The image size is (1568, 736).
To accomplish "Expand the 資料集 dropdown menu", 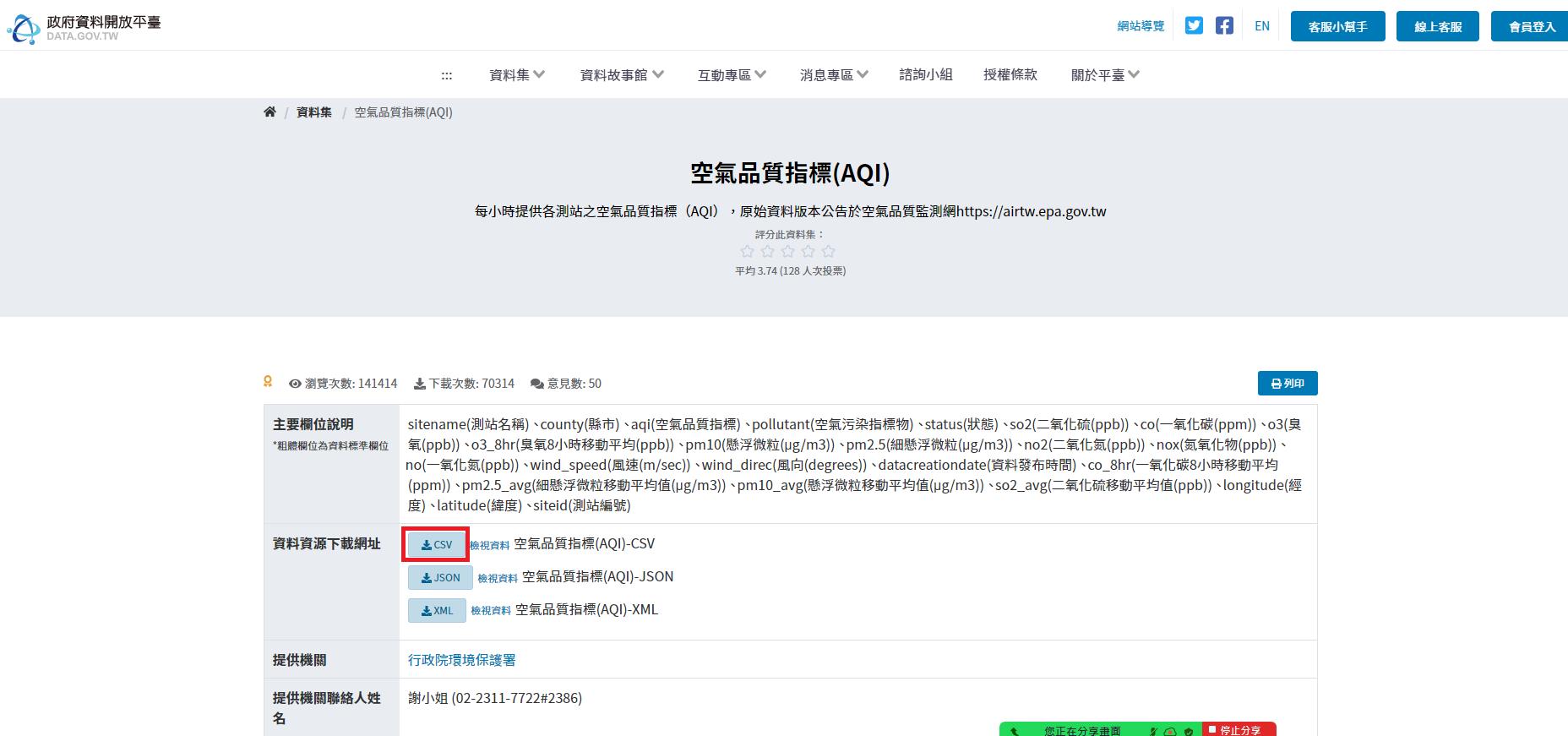I will click(517, 75).
